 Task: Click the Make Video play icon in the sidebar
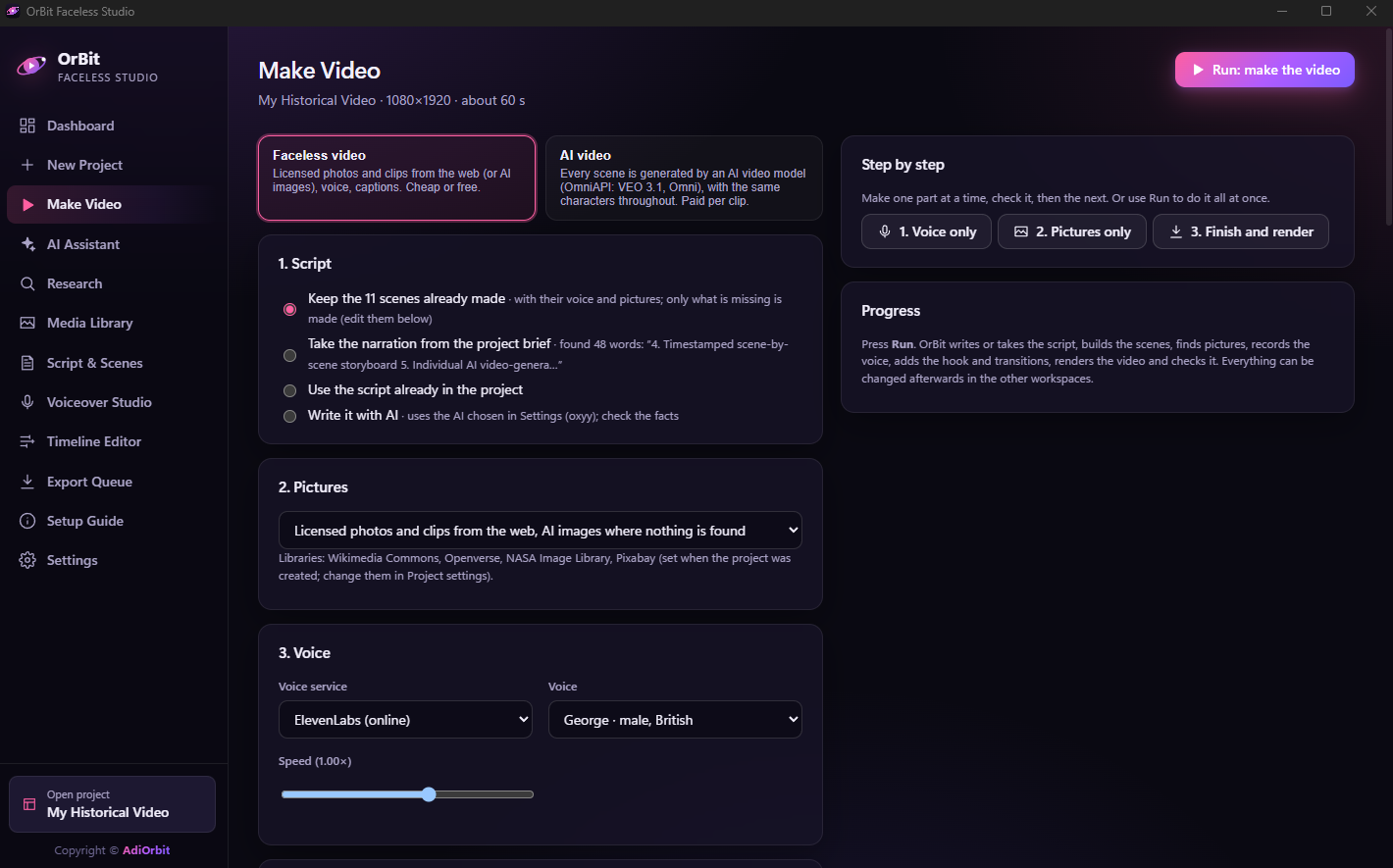[27, 204]
